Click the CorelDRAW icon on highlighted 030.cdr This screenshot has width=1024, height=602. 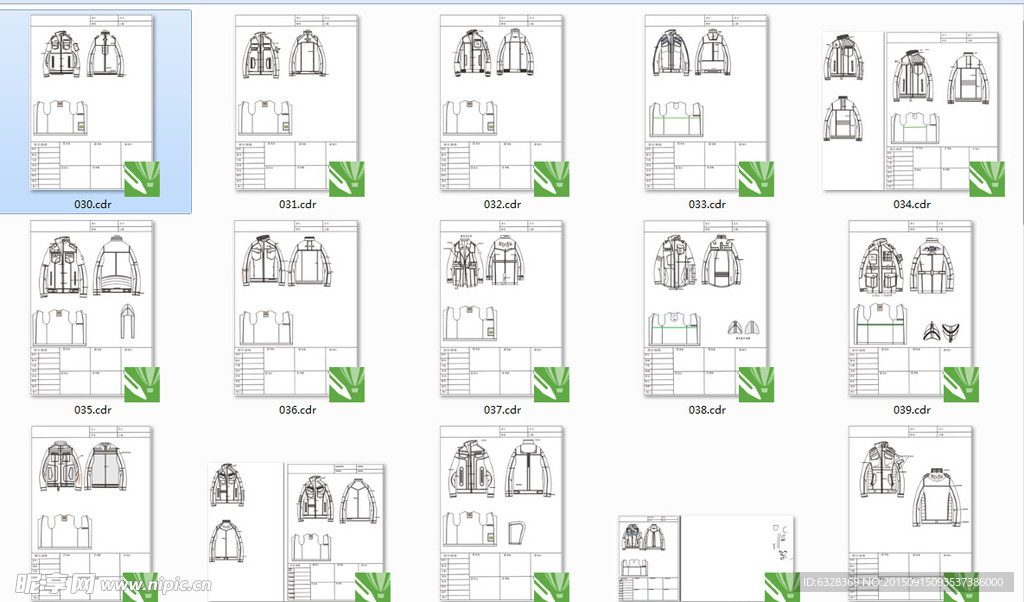coord(142,178)
